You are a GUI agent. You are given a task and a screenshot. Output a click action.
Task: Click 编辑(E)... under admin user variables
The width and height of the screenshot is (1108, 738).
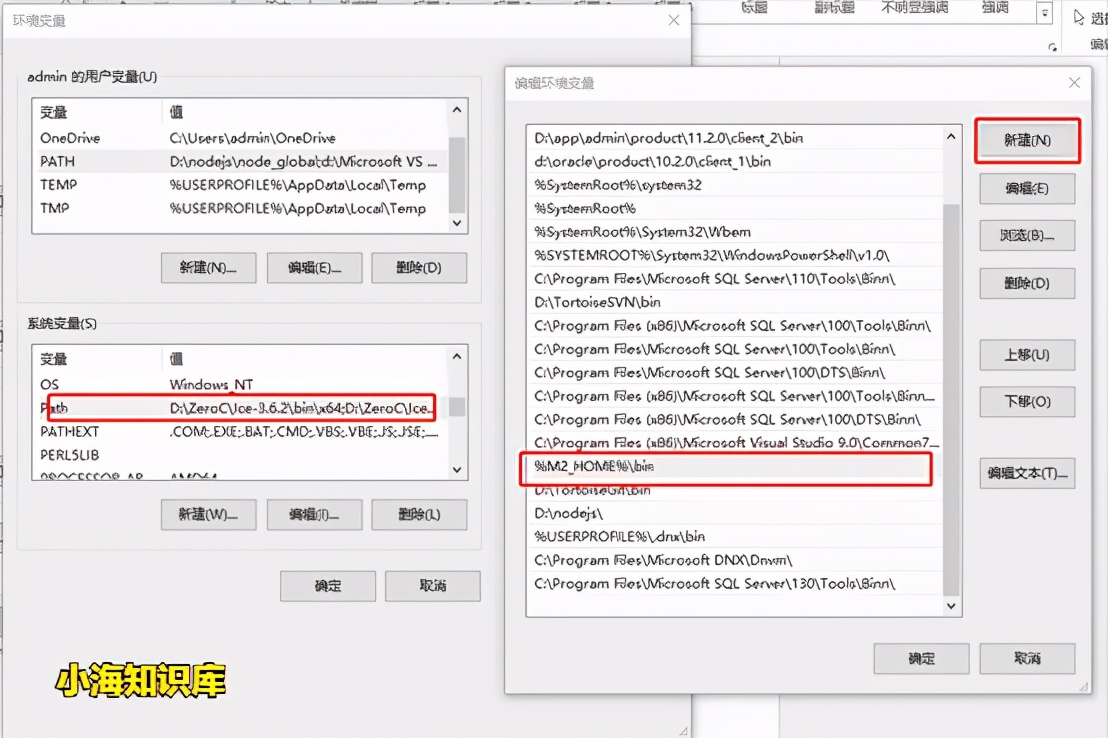coord(314,268)
